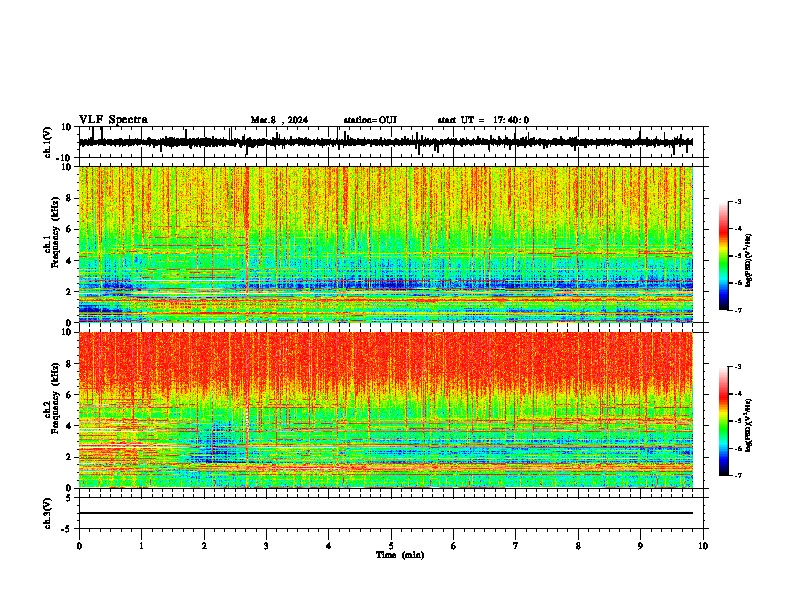Click the '10' tick label on time axis
Screen dimensions: 792x612
point(703,546)
